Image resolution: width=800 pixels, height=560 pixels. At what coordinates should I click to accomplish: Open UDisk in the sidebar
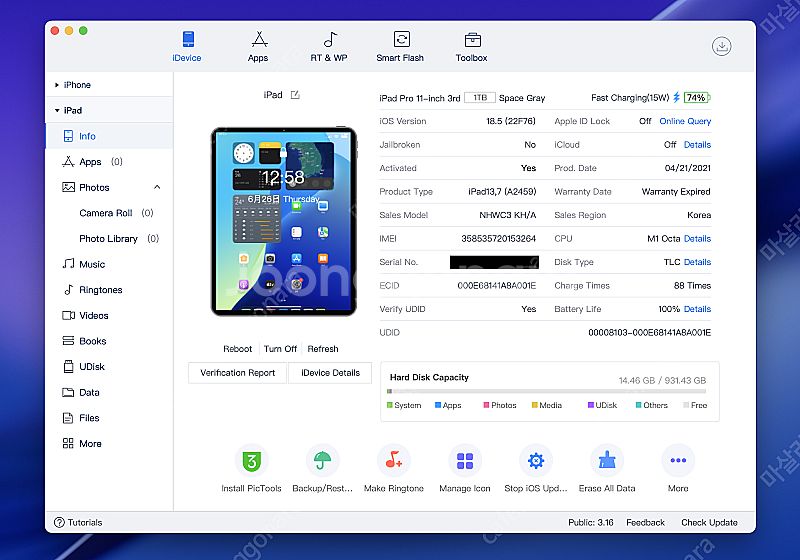(x=84, y=366)
